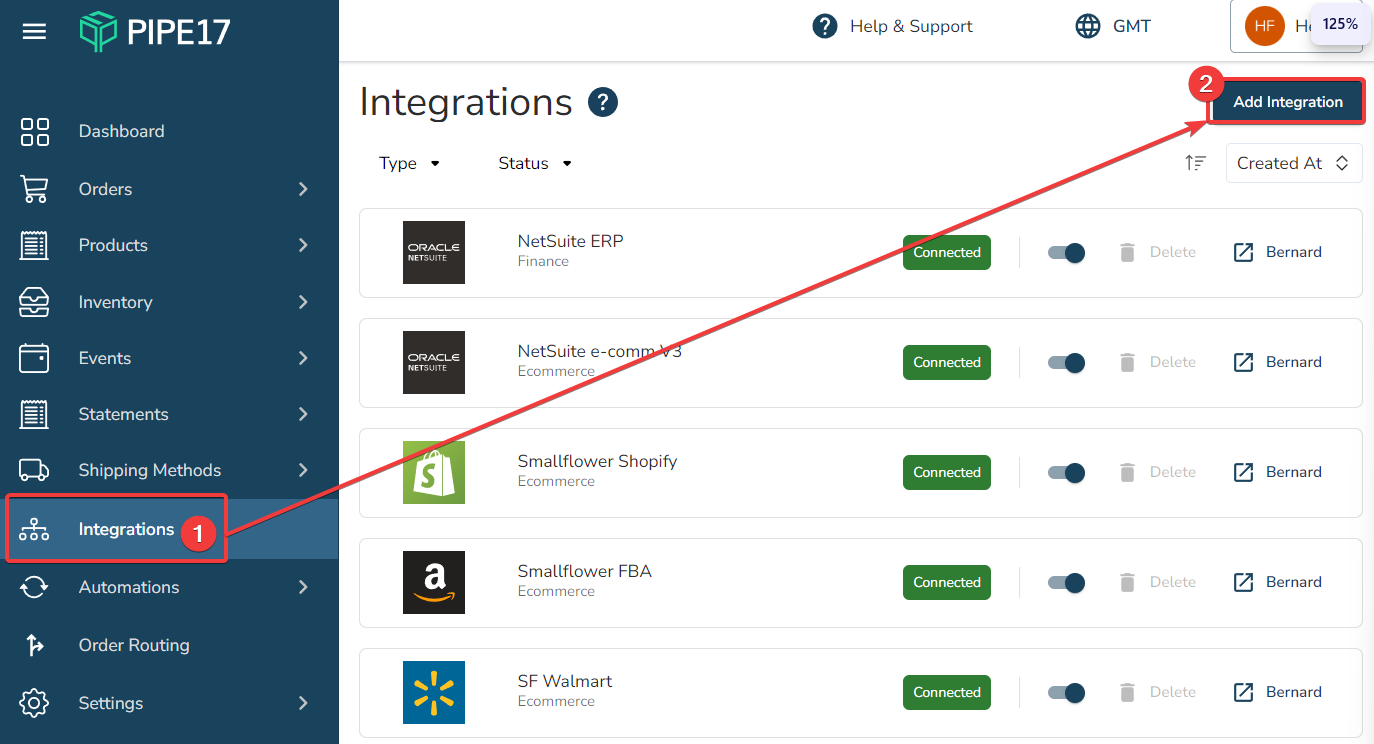Click trash icon in NetSuite e-comm V3 row
Image resolution: width=1374 pixels, height=744 pixels.
pyautogui.click(x=1127, y=362)
